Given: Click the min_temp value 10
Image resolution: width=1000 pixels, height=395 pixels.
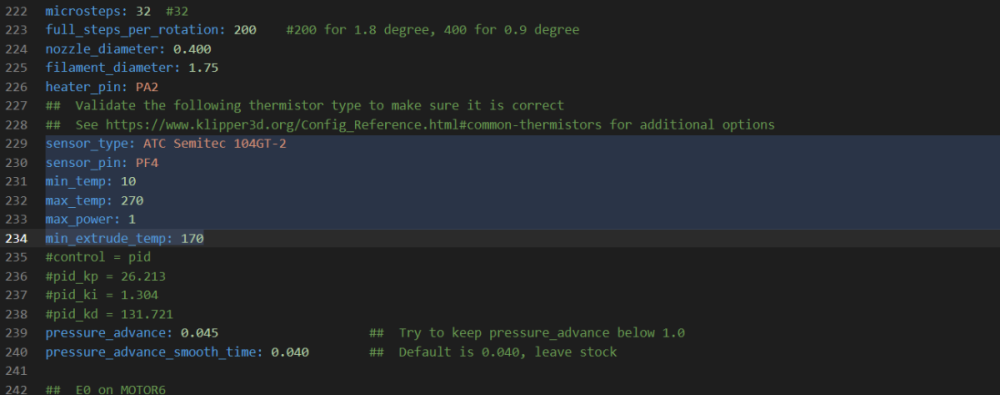Looking at the screenshot, I should coord(128,182).
